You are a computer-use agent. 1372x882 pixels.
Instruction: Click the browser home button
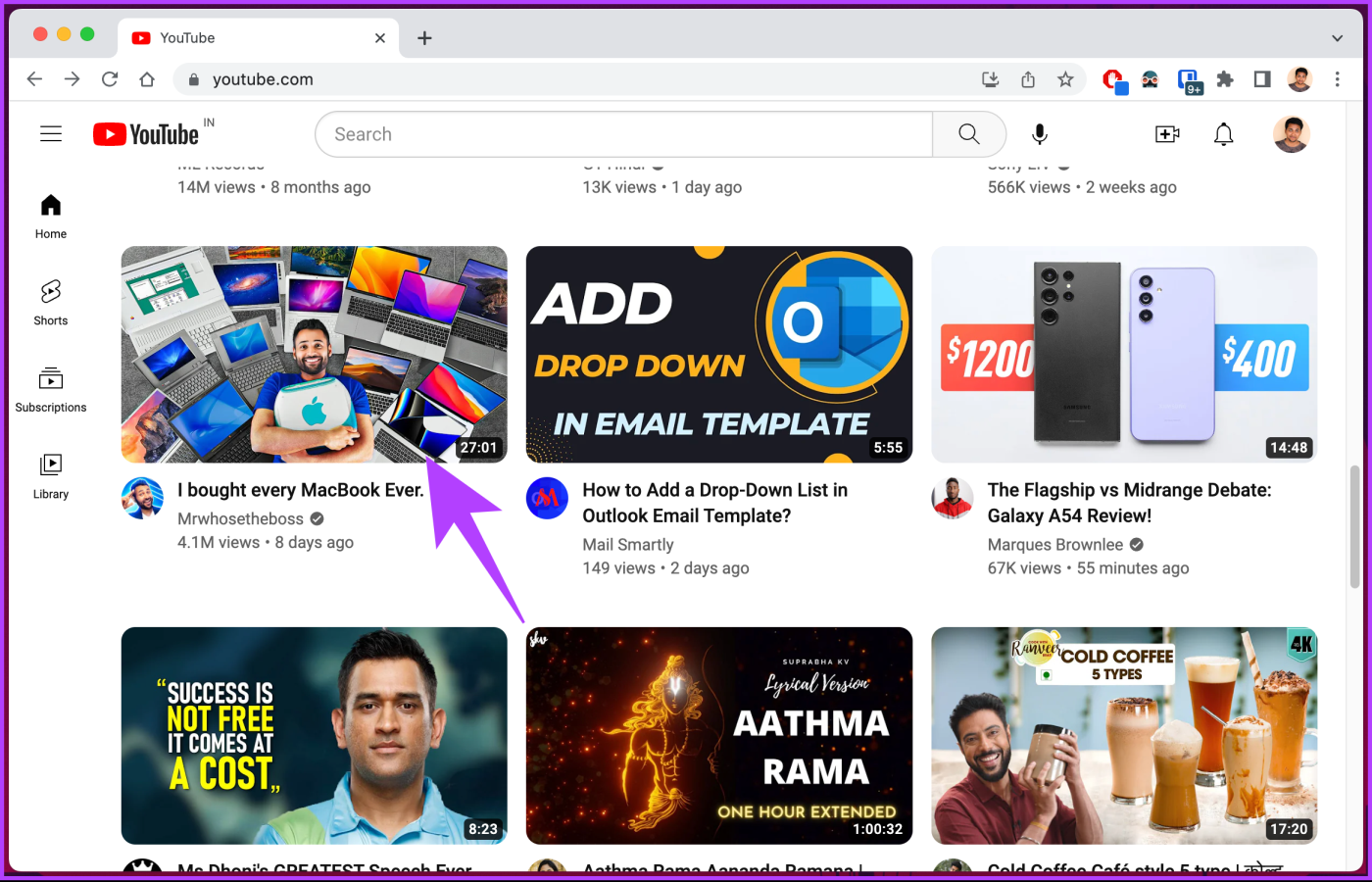(x=147, y=79)
